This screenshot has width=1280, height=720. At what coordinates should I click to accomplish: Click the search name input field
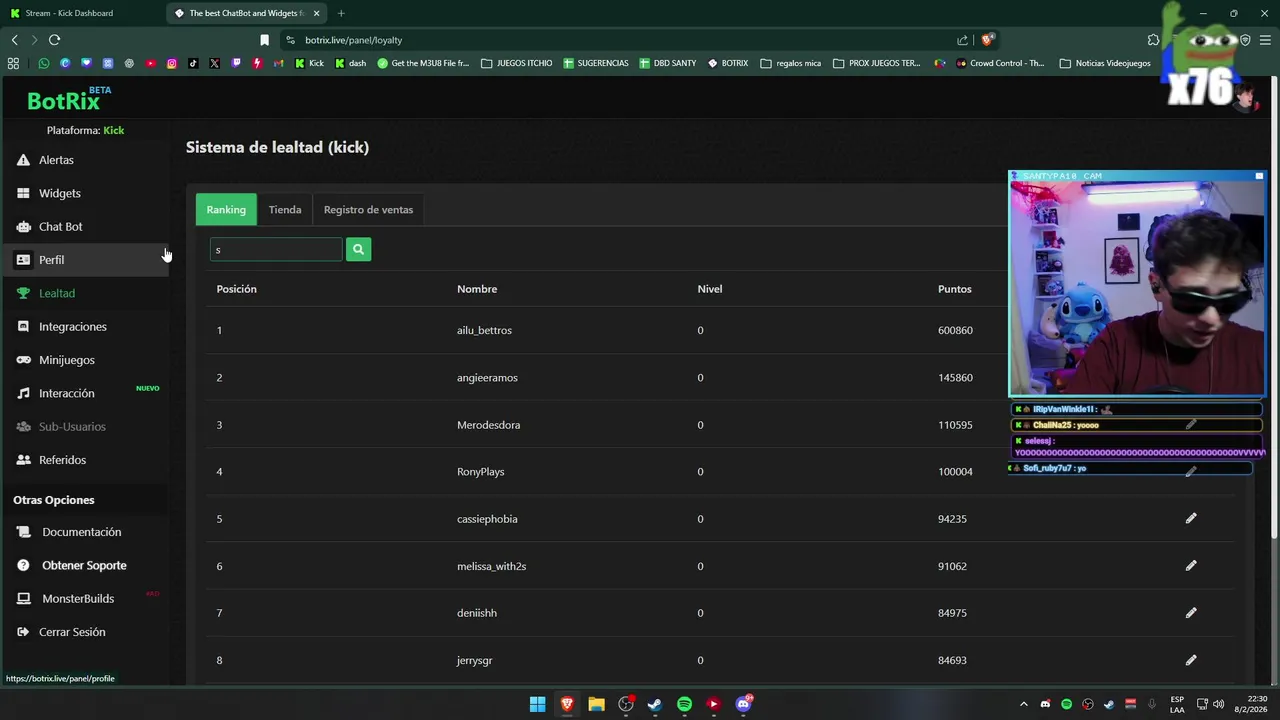coord(276,249)
